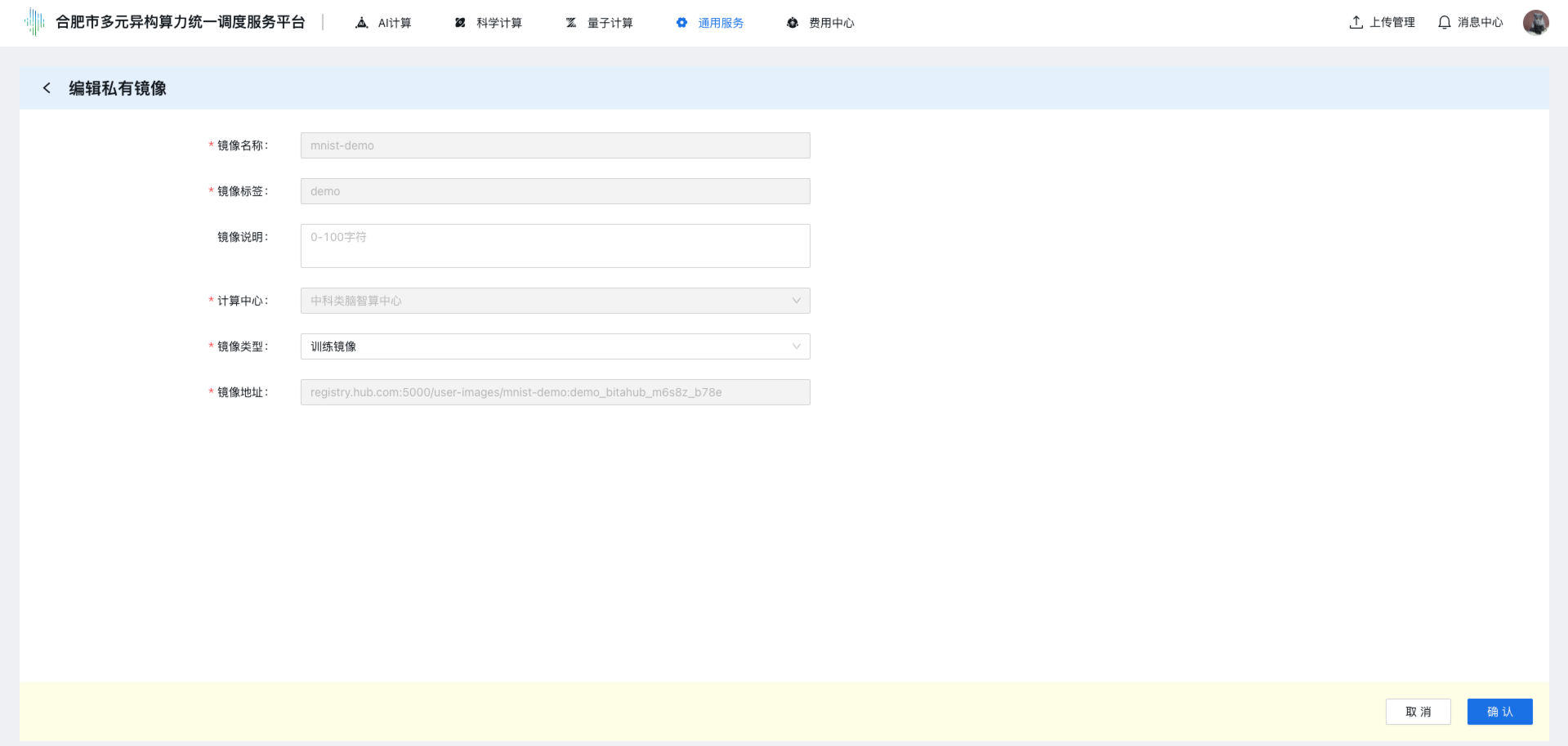Click the 通用服务 gear icon
The image size is (1568, 746).
tap(681, 23)
